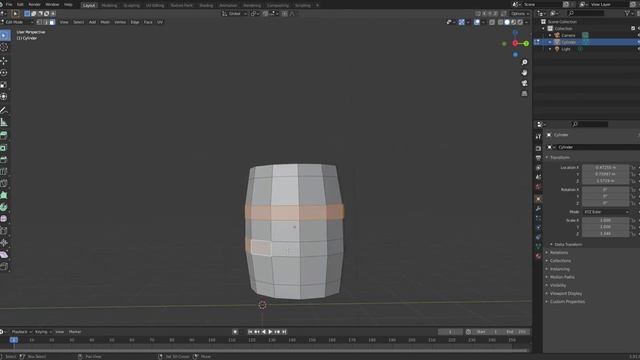Toggle the camera view icon

click(524, 83)
